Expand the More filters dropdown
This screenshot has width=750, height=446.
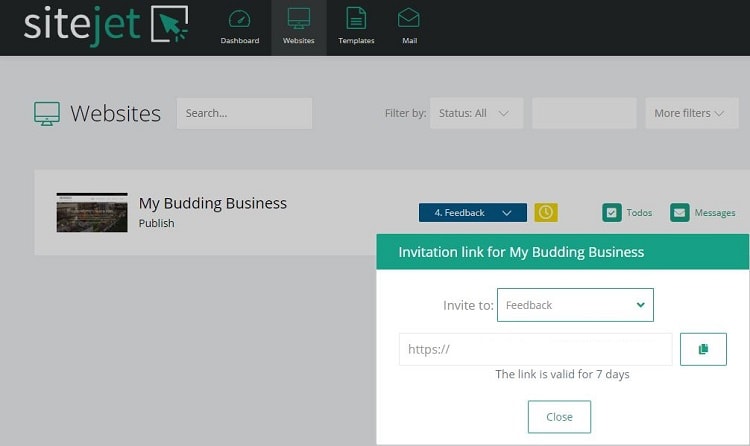[x=692, y=113]
